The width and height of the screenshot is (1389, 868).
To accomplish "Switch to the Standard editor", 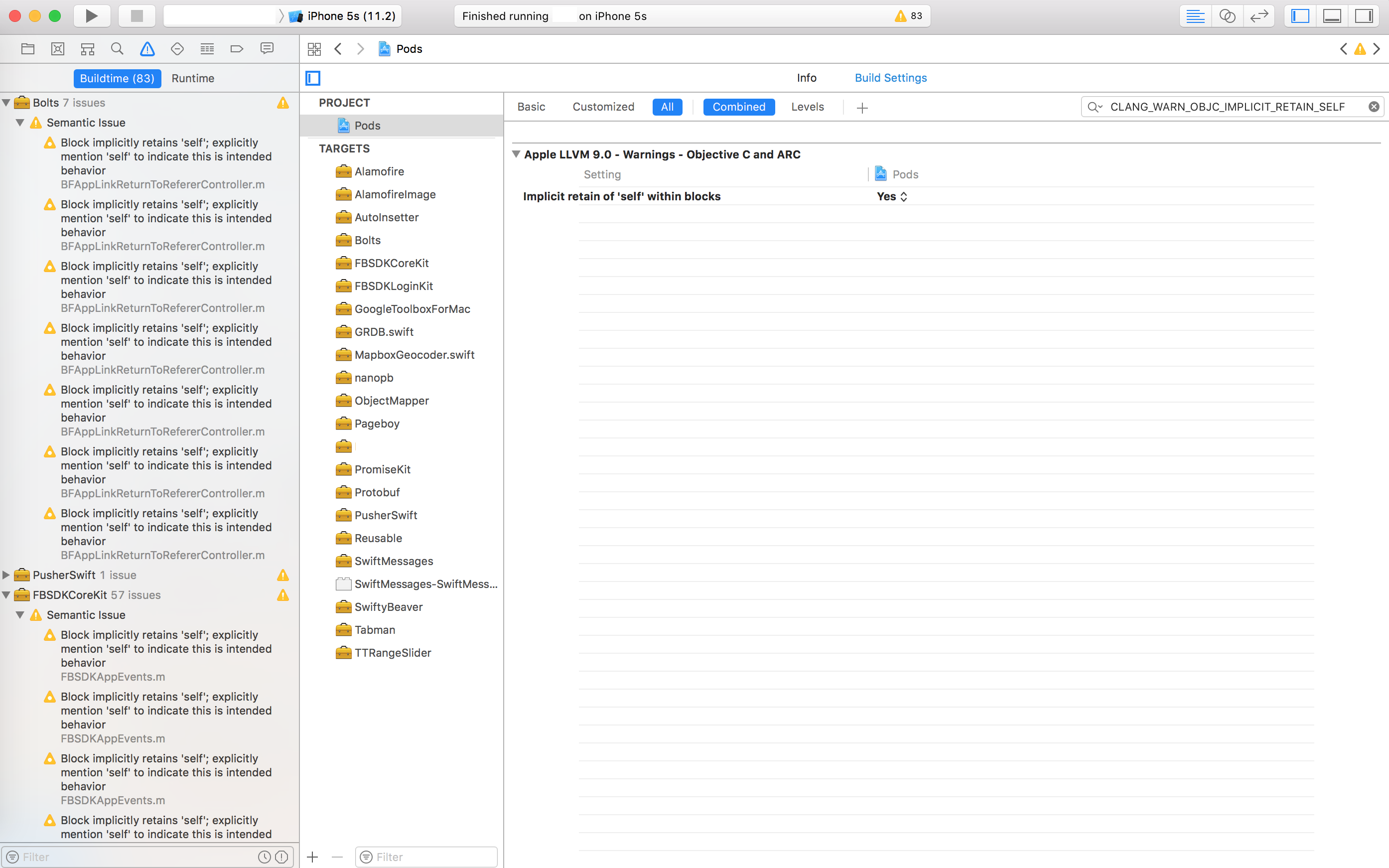I will coord(1196,16).
